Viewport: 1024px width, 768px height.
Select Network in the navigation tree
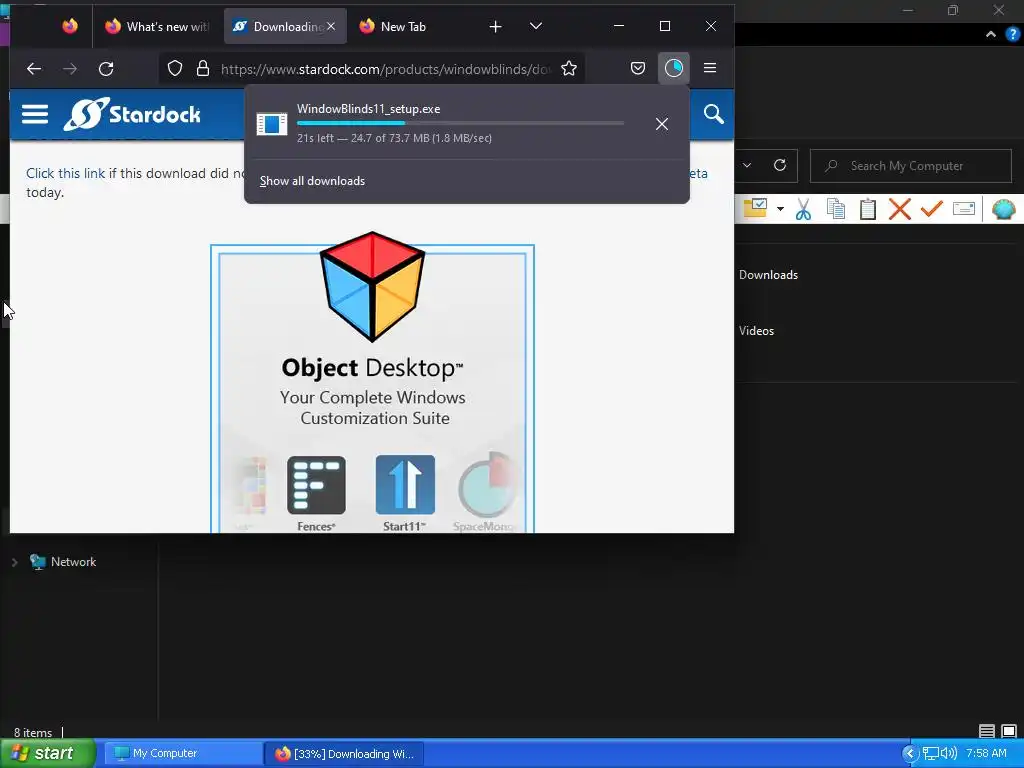coord(73,562)
